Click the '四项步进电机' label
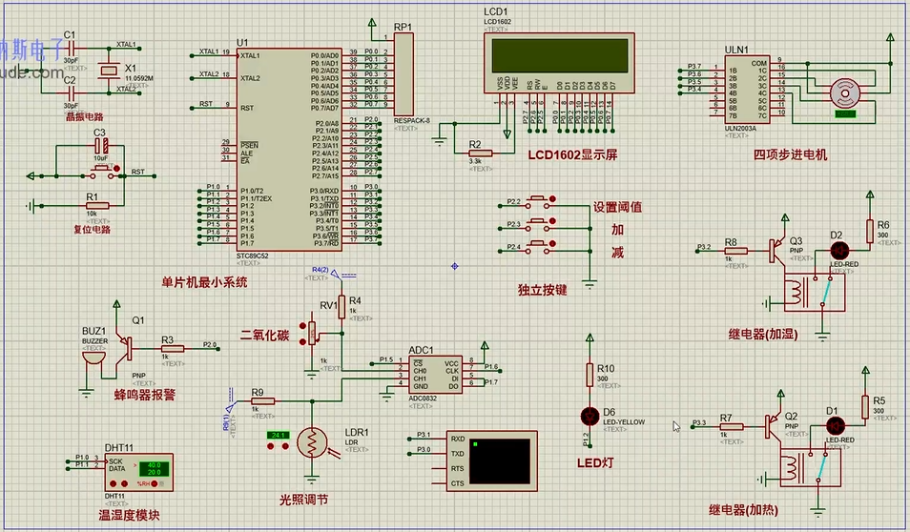The height and width of the screenshot is (532, 910). (790, 155)
